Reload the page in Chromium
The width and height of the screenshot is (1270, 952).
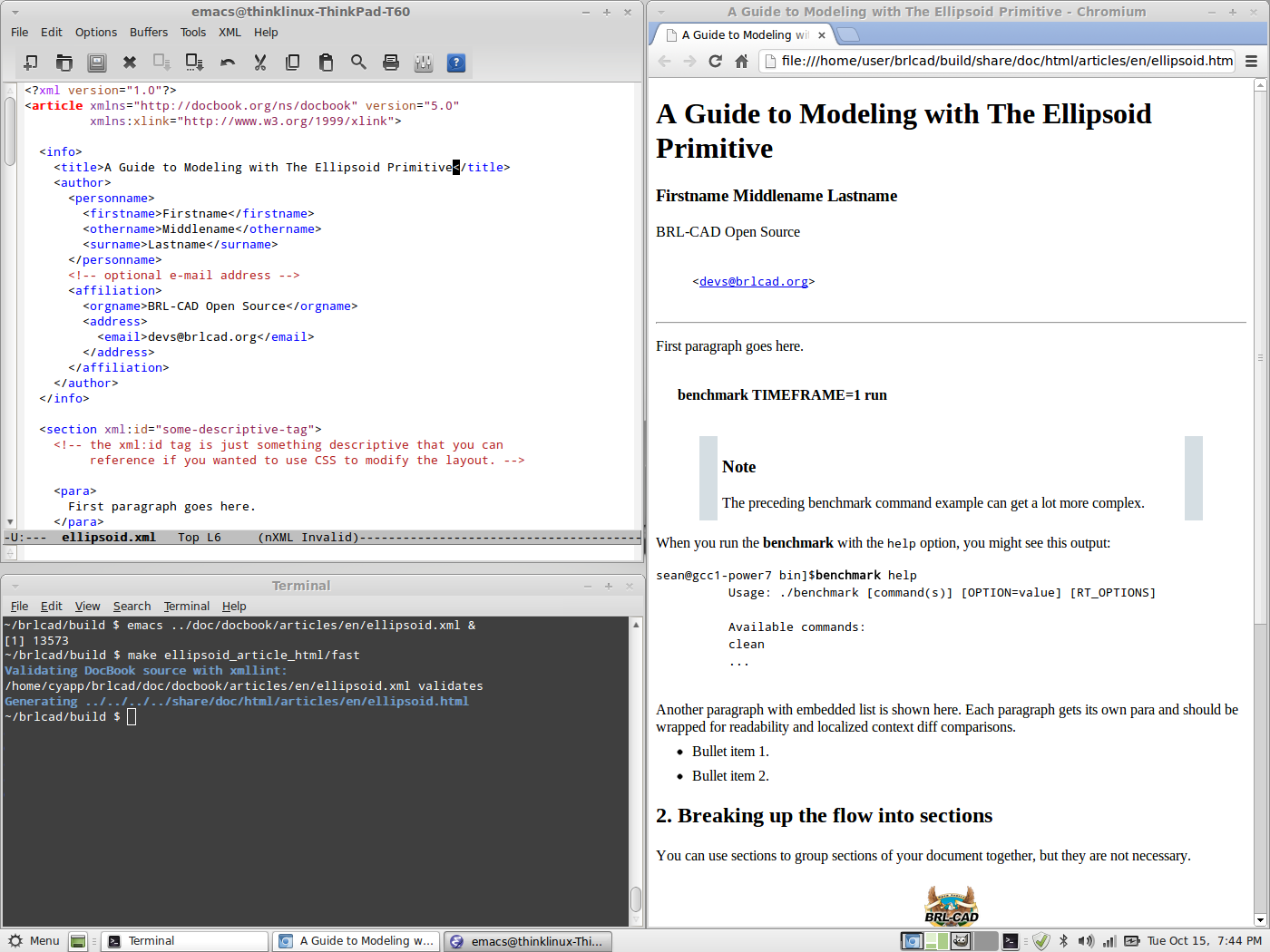(x=715, y=61)
